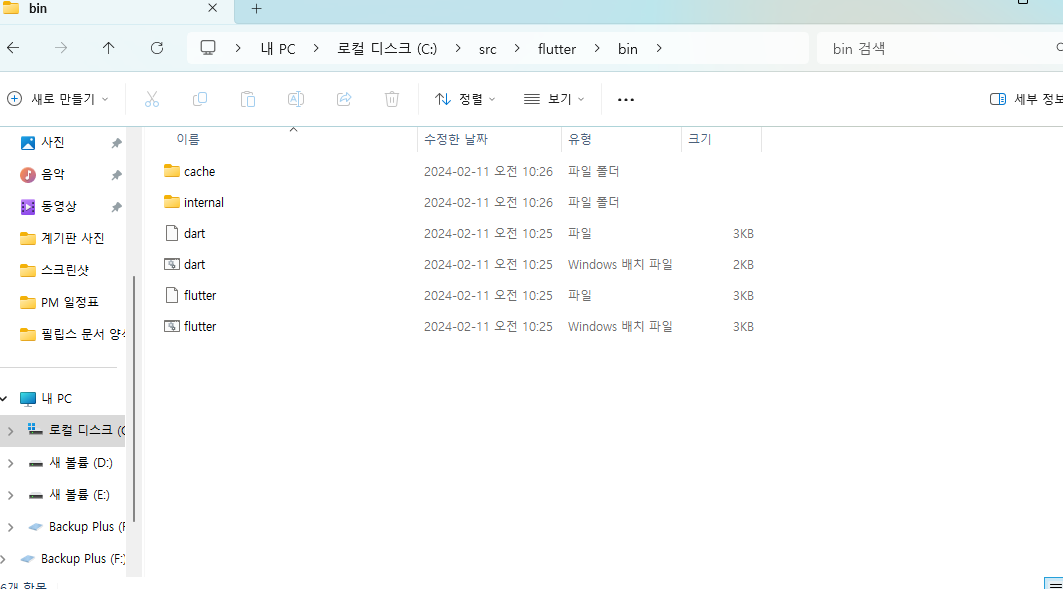Unpin 동영상 using its pin icon
1063x589 pixels.
[116, 207]
